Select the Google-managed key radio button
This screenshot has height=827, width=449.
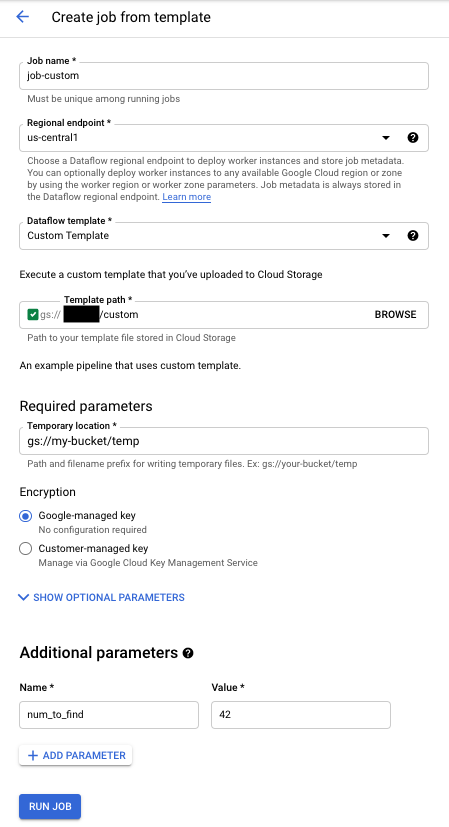tap(25, 516)
